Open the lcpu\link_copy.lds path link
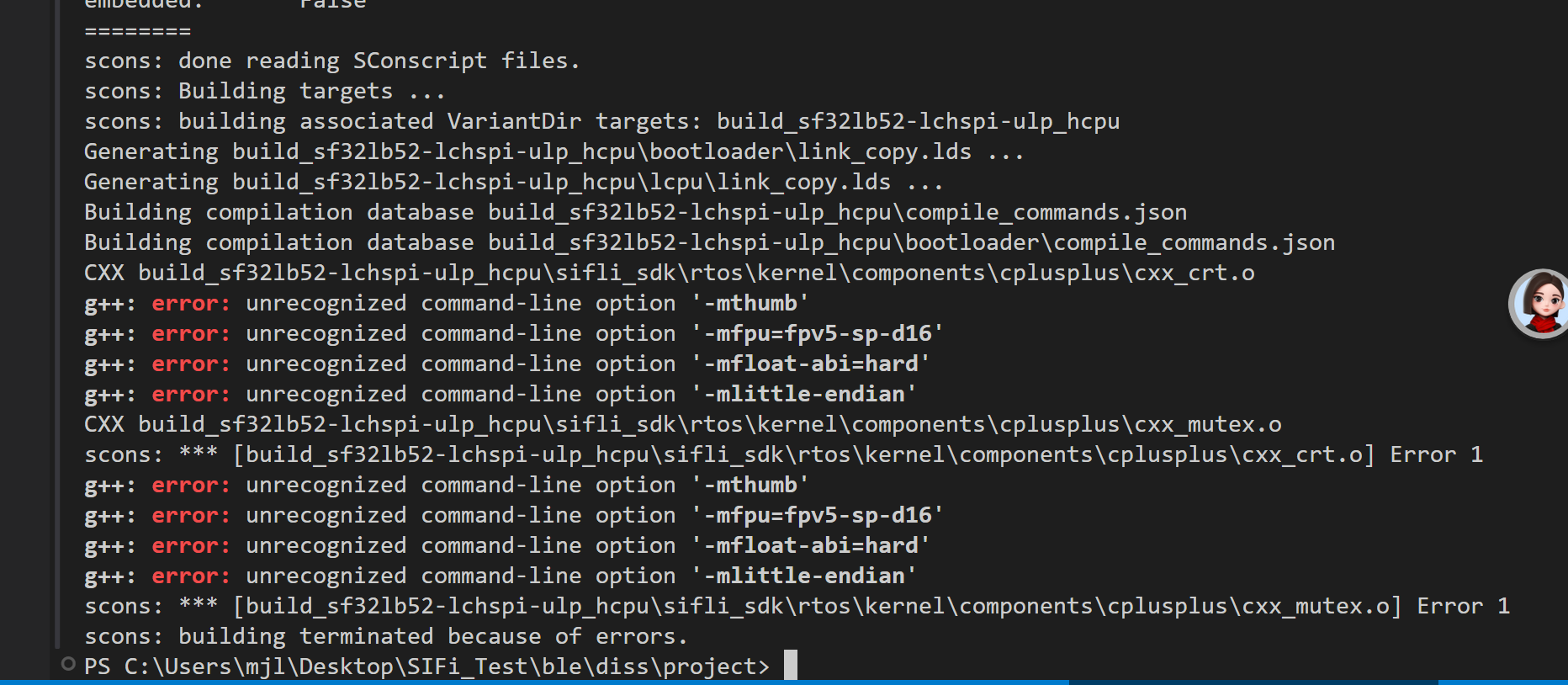The image size is (1568, 685). 561,183
